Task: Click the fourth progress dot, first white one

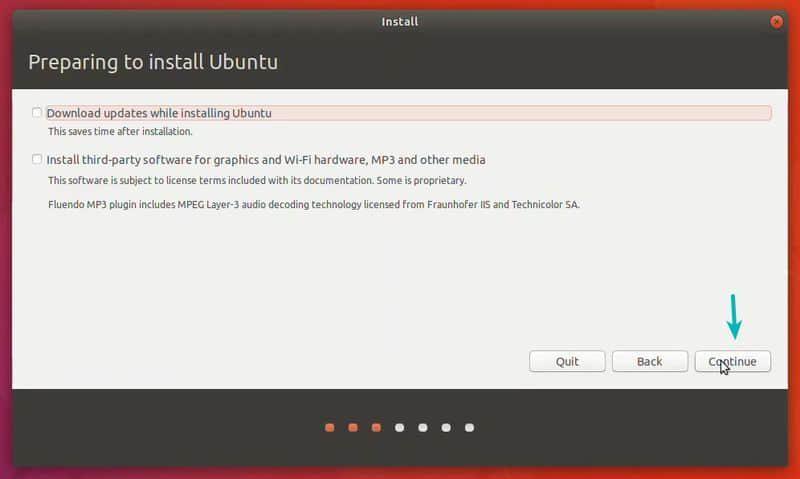Action: click(x=400, y=428)
